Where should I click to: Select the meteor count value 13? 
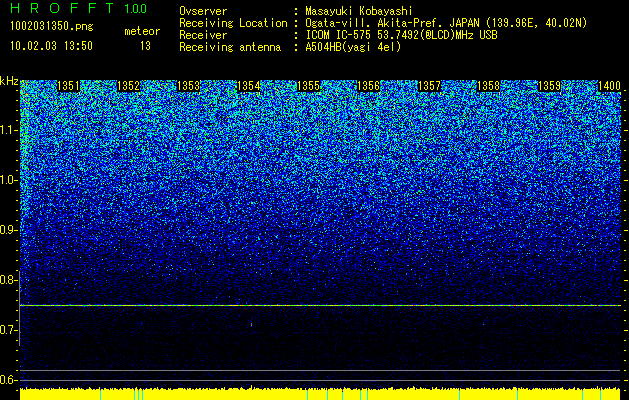click(145, 46)
